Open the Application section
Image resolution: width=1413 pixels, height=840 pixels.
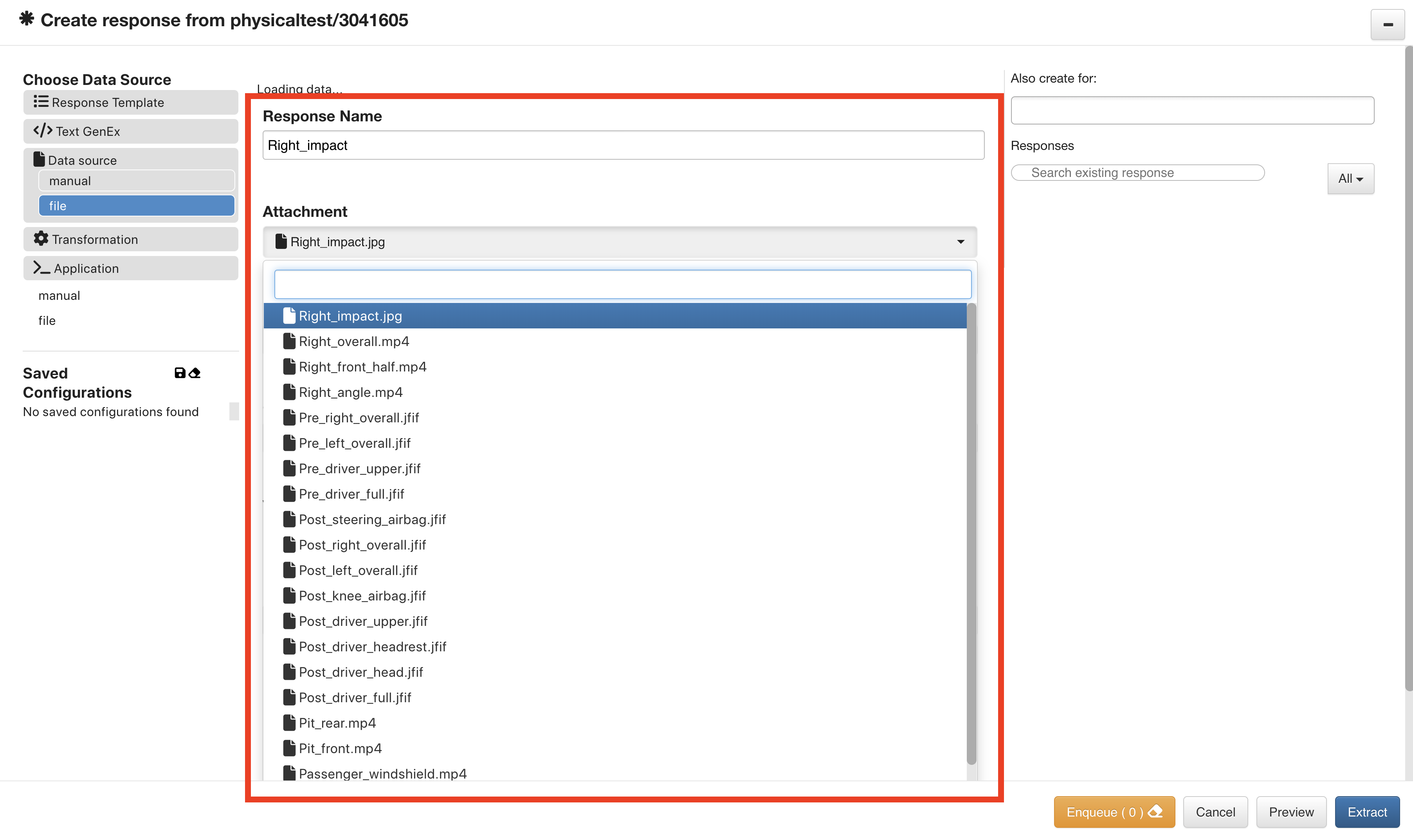coord(131,268)
